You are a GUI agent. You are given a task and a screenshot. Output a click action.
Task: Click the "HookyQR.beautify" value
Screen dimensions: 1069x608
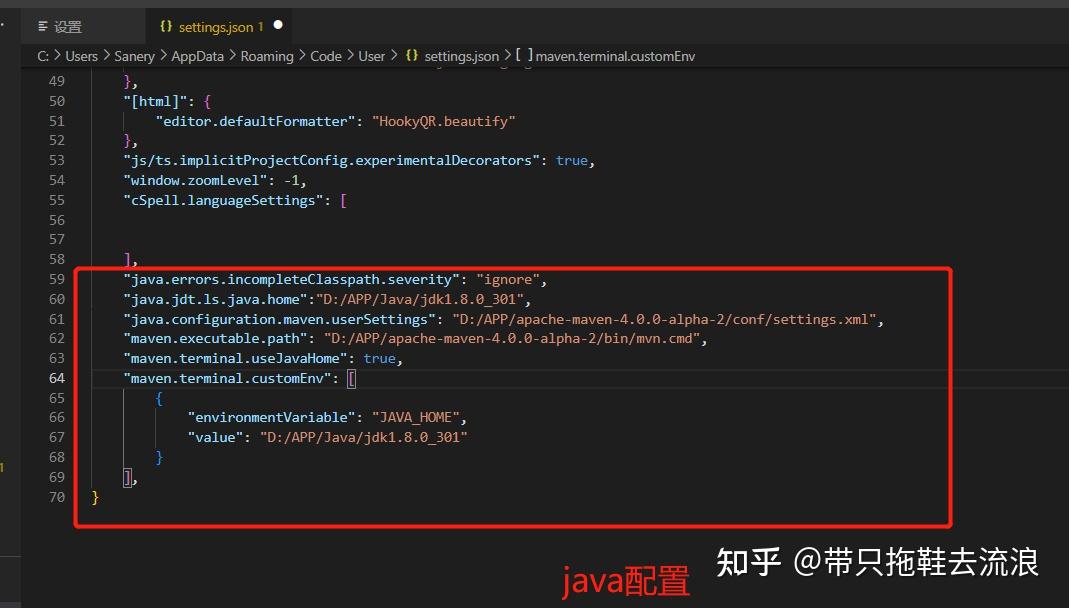coord(444,121)
